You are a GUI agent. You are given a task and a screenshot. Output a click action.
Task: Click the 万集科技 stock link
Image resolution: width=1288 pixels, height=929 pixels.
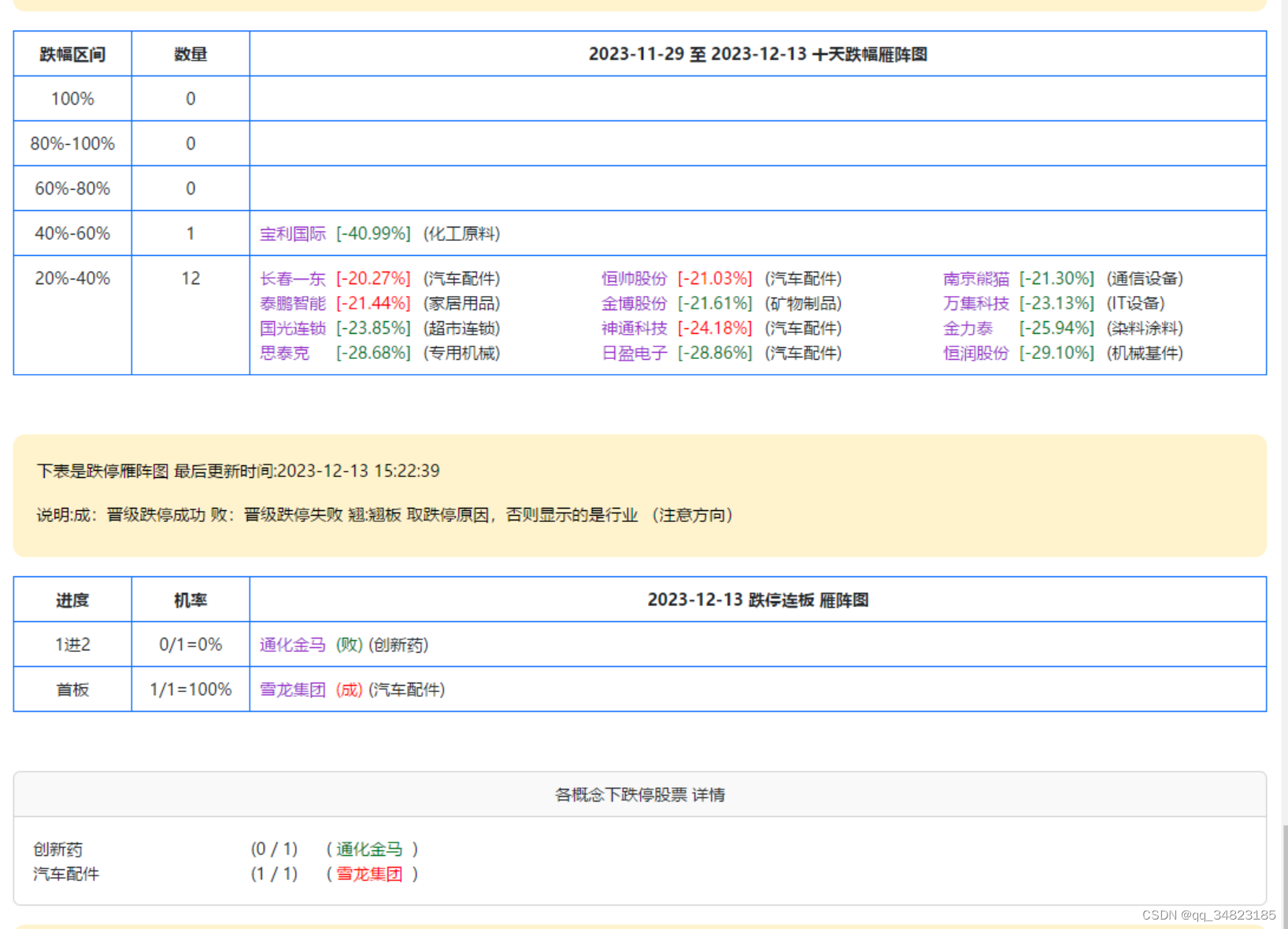pos(976,304)
